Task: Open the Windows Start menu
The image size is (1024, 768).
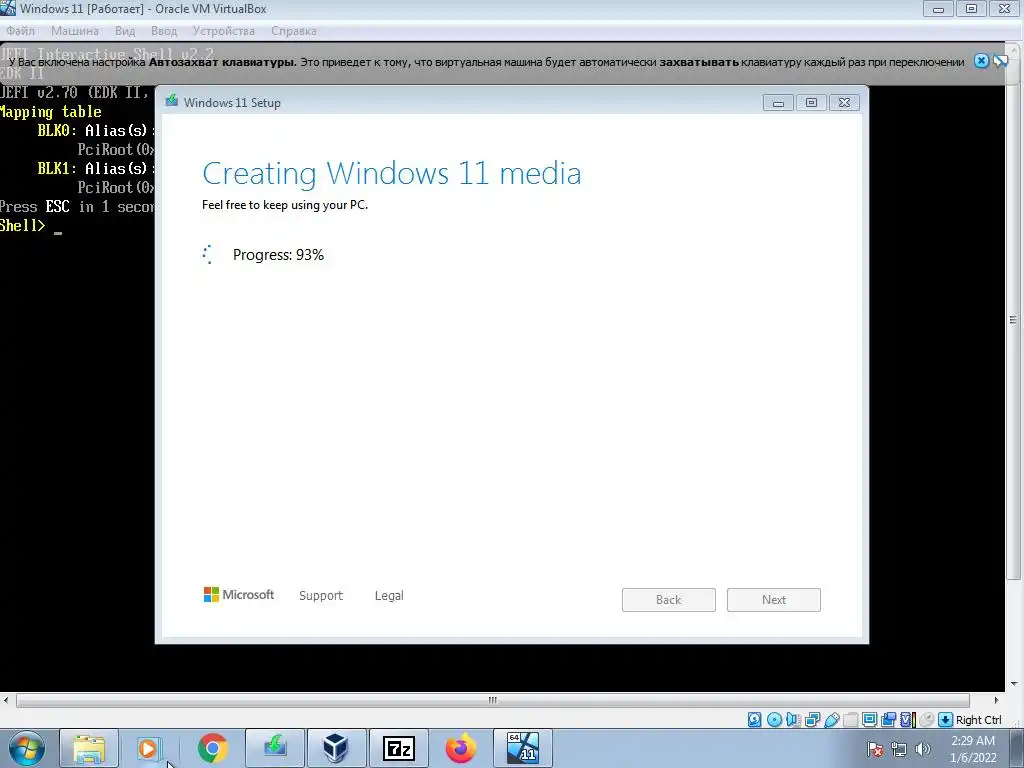Action: pos(27,748)
